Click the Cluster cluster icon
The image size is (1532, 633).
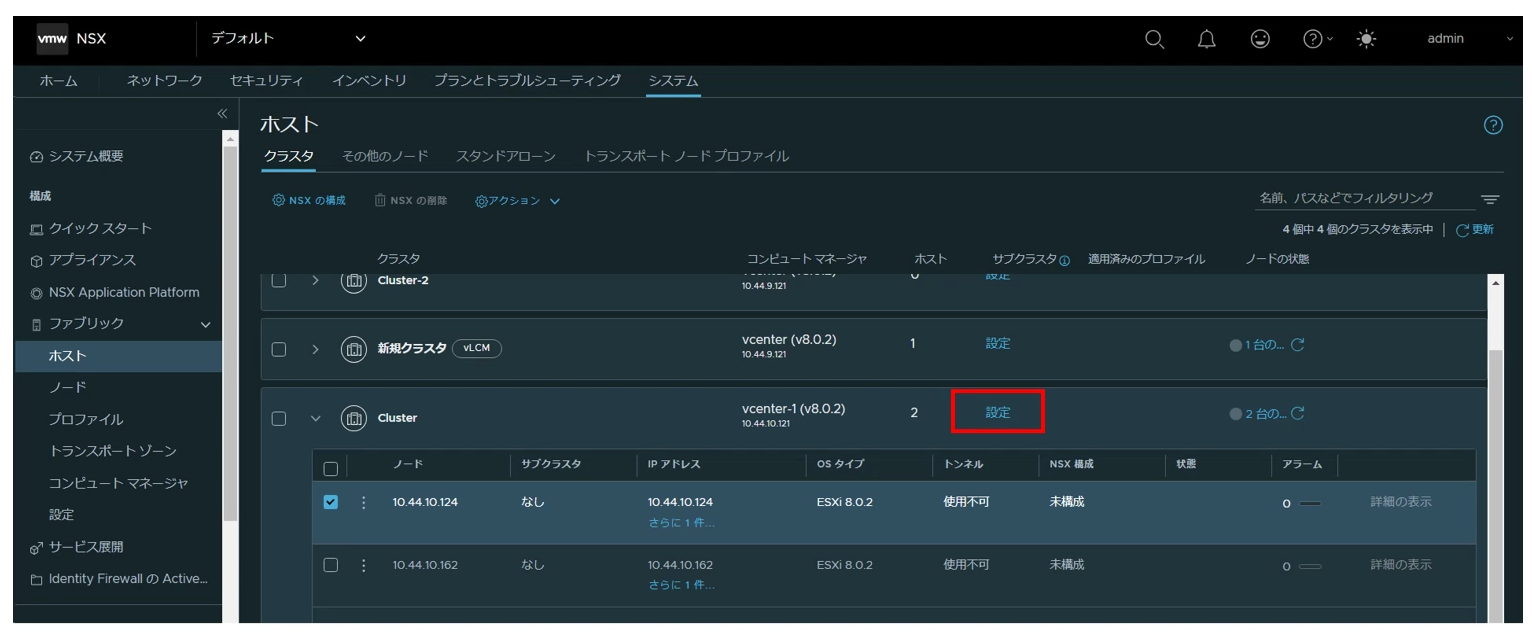(354, 418)
